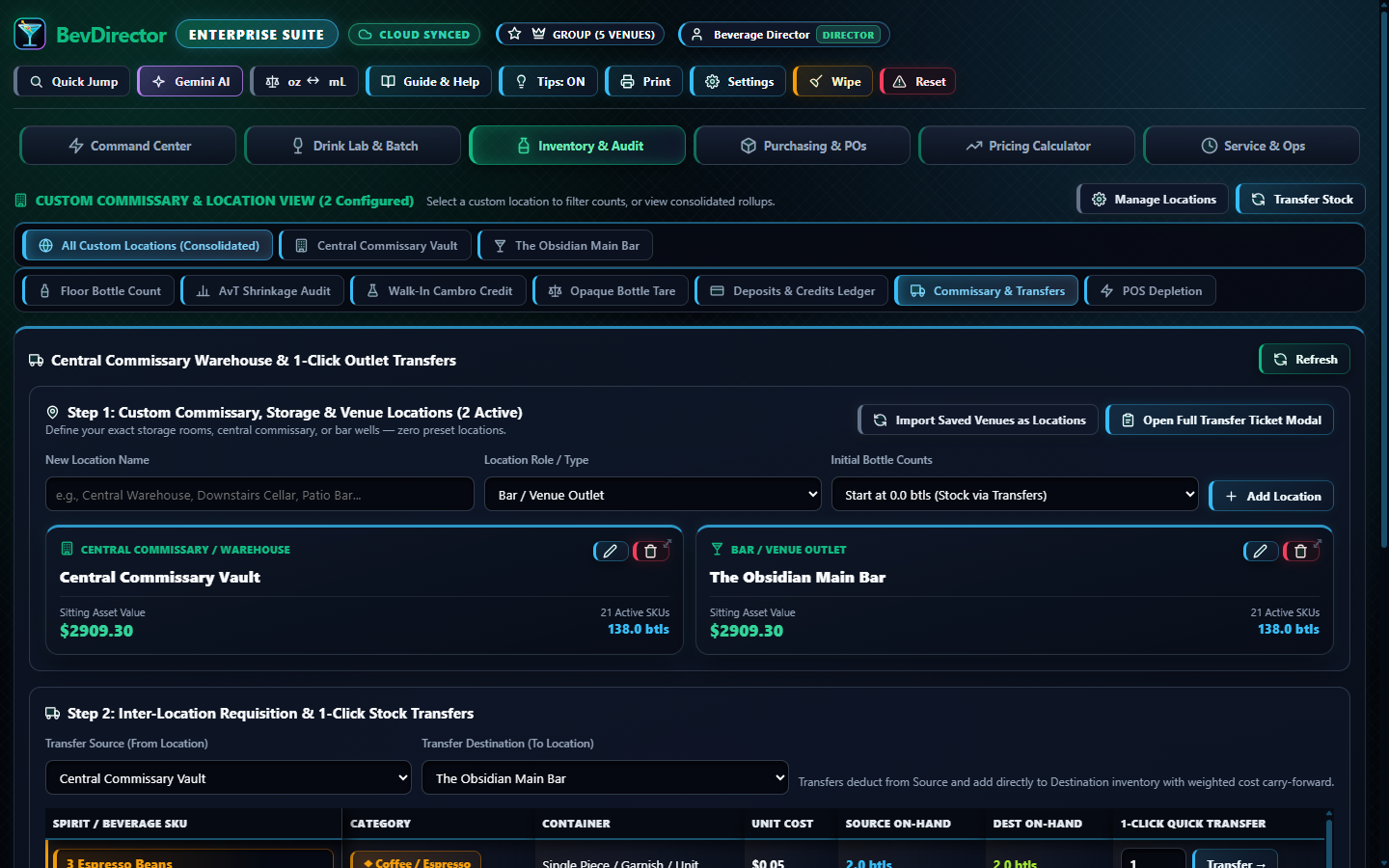Select POS Depletion sub-tab
This screenshot has height=868, width=1389.
(1151, 290)
